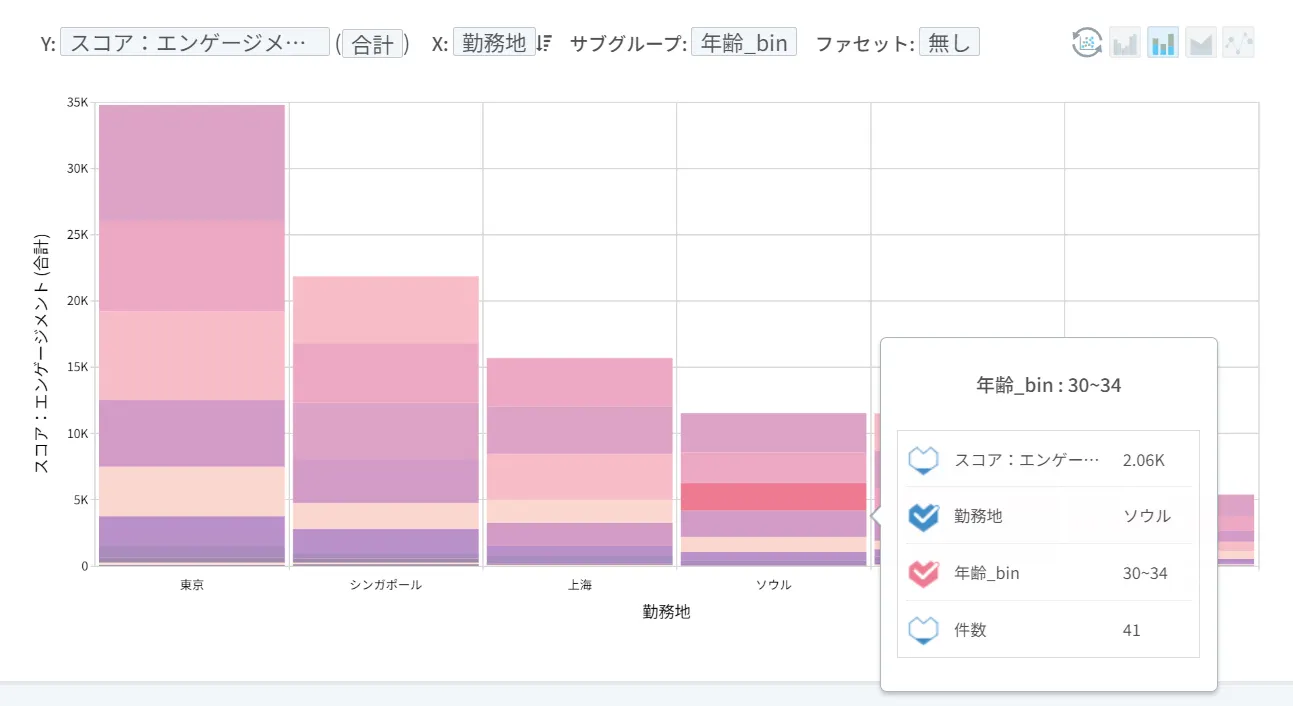Click the 東京 x-axis label
Screen dimensions: 1293x706
coord(192,585)
